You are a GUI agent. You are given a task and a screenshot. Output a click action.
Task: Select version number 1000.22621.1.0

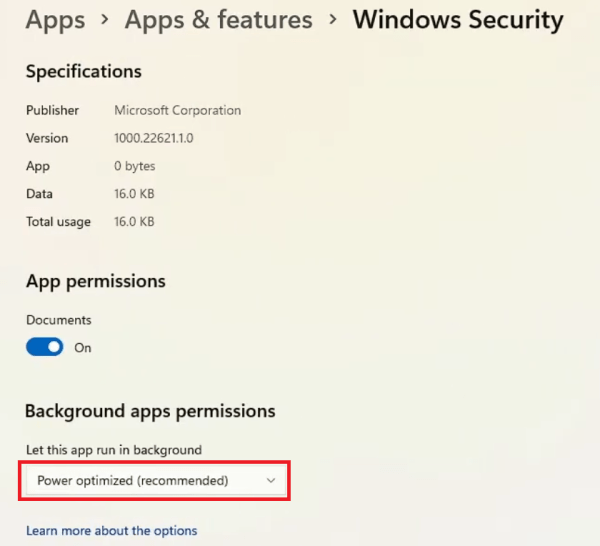click(154, 138)
